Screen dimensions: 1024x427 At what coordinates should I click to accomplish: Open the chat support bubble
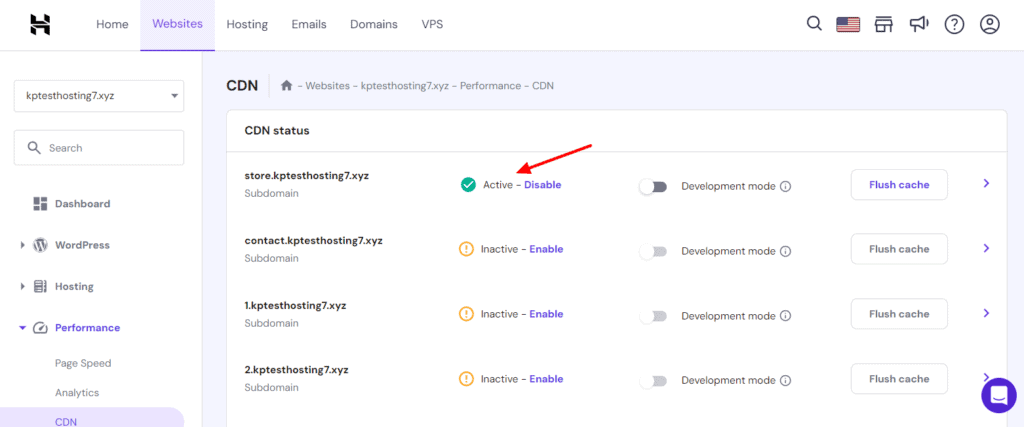(x=998, y=395)
